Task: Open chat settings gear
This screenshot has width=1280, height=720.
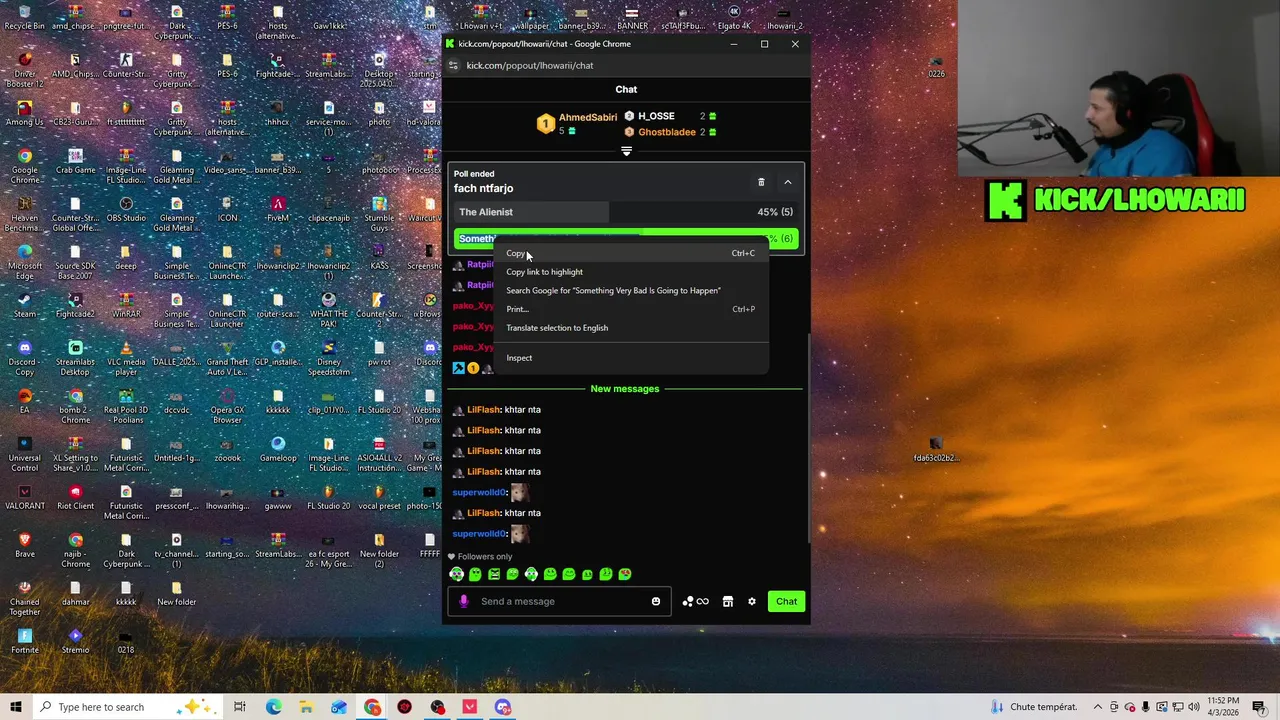Action: click(752, 601)
